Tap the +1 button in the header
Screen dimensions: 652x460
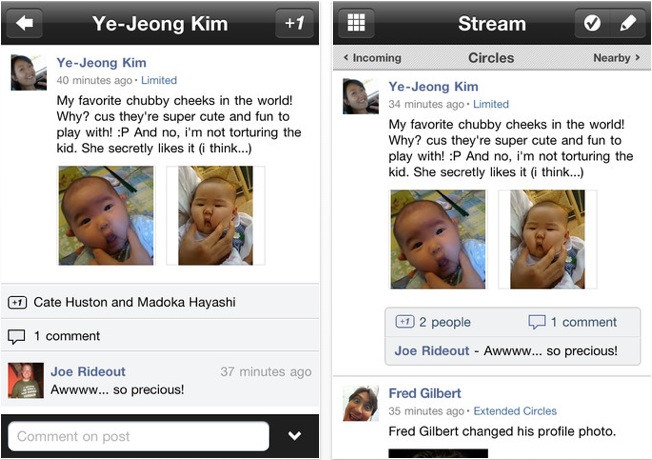pyautogui.click(x=294, y=23)
